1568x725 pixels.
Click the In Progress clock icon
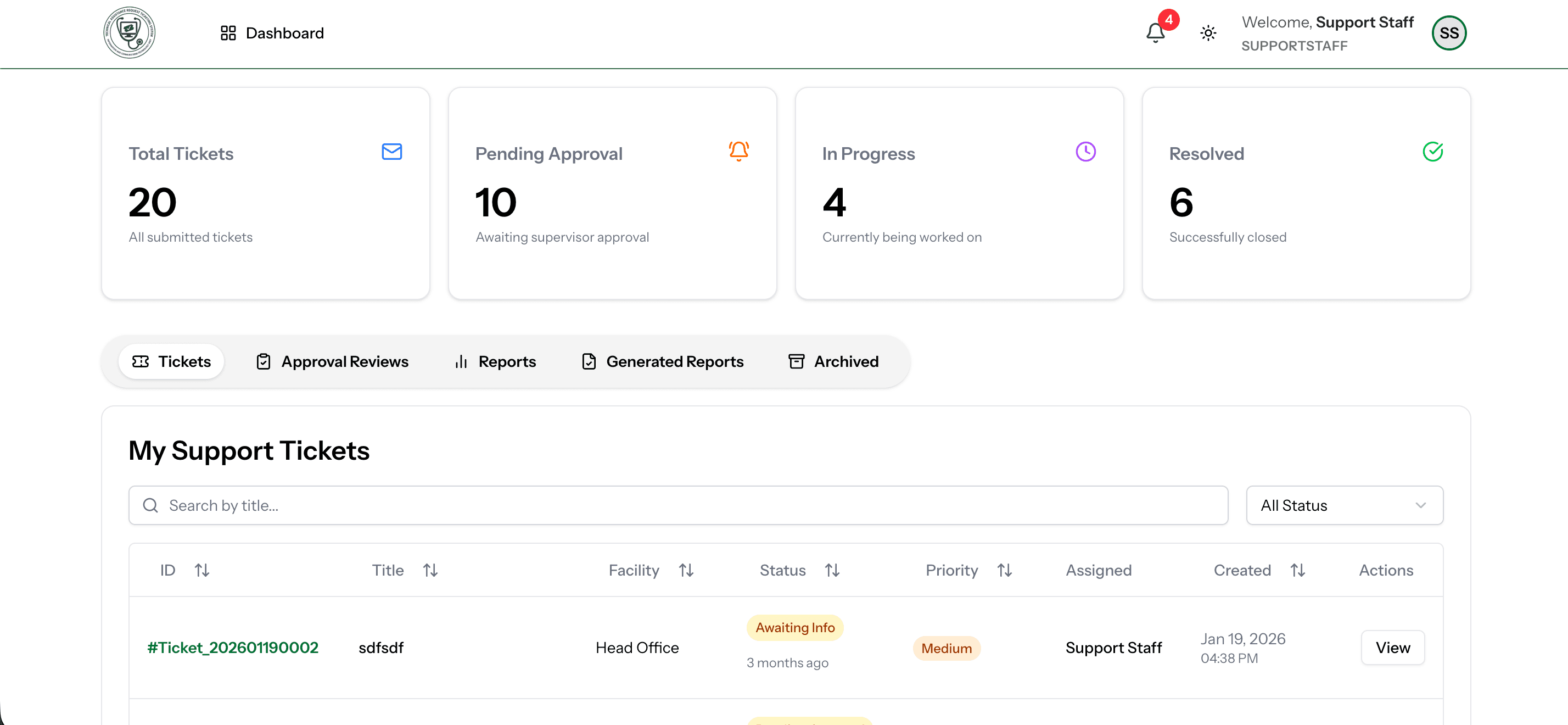pos(1086,152)
